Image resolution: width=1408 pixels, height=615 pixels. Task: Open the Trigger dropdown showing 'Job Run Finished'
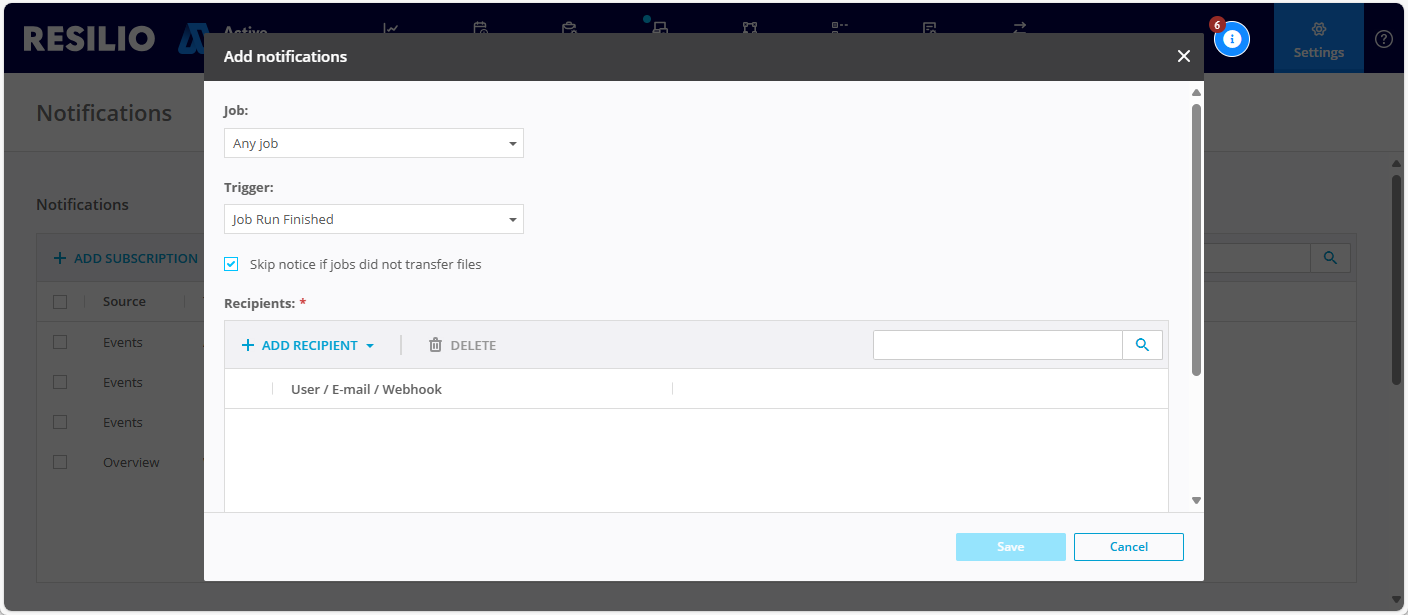[373, 219]
